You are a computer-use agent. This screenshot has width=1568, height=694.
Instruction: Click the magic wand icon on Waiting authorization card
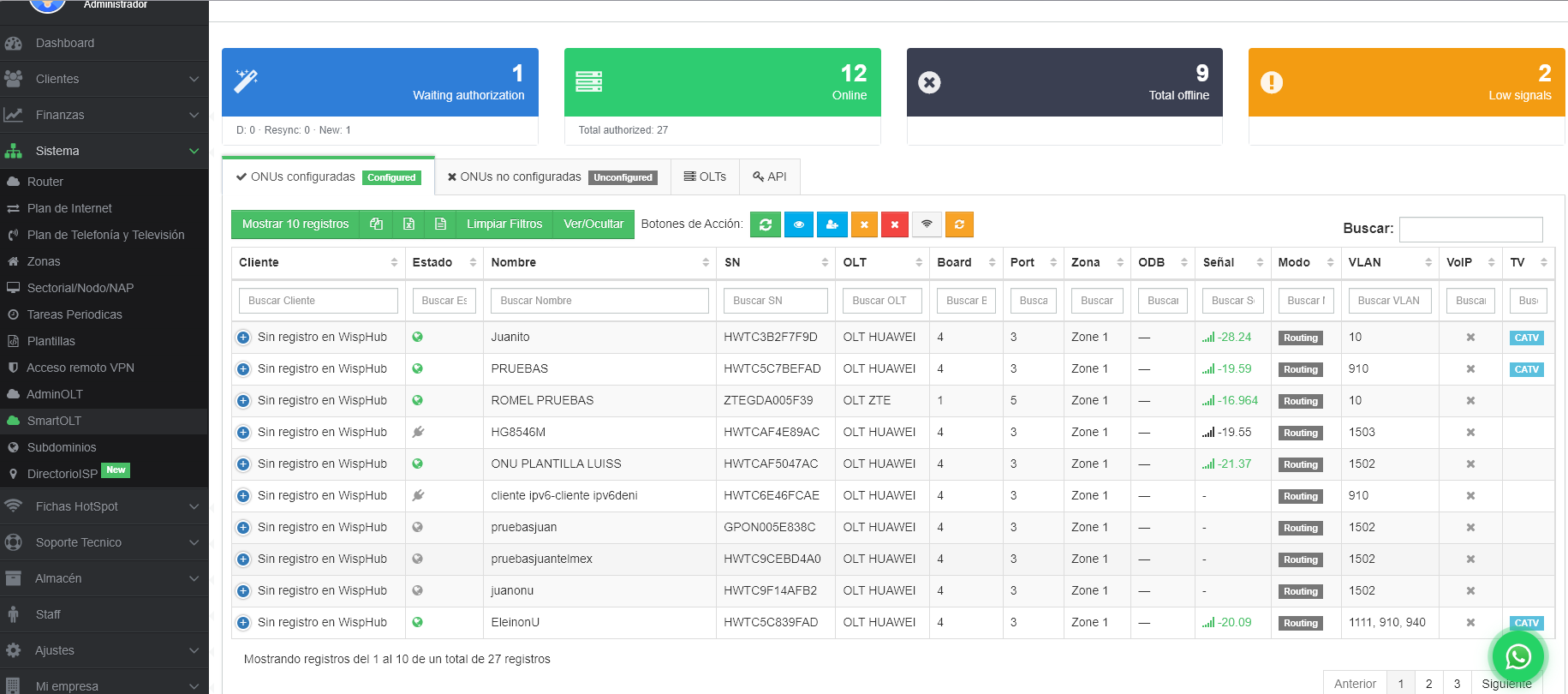click(x=247, y=81)
